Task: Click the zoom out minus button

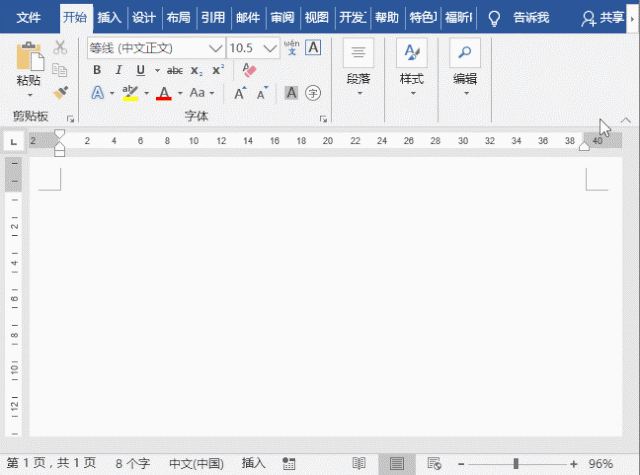Action: click(461, 464)
